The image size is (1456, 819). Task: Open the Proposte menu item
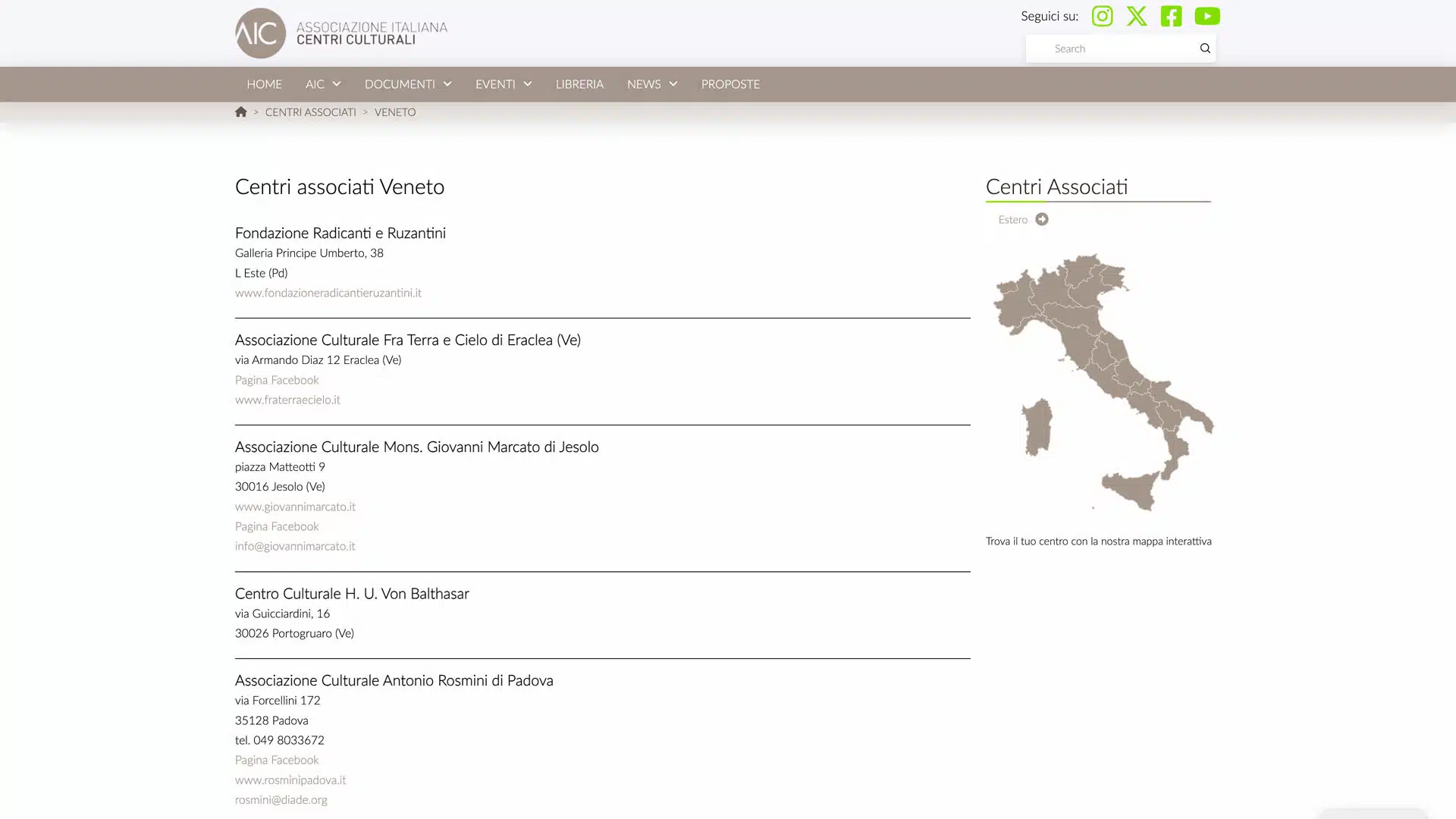730,84
